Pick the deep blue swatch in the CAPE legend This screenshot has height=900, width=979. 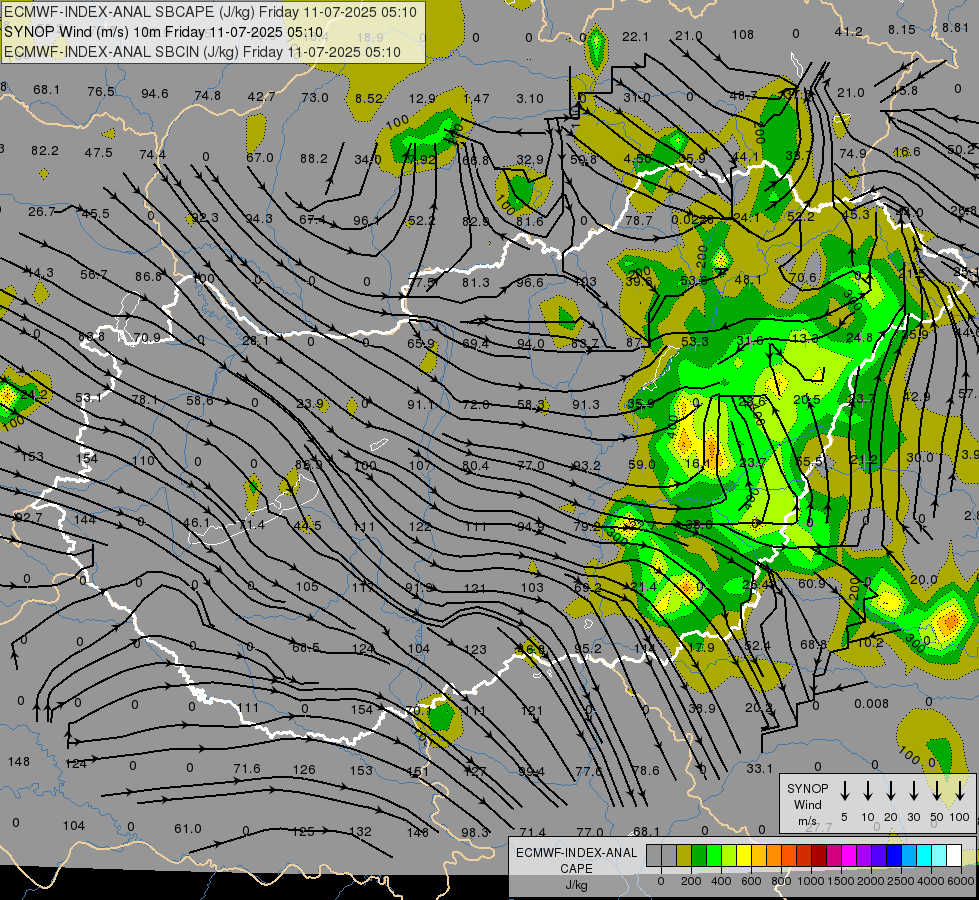coord(894,856)
